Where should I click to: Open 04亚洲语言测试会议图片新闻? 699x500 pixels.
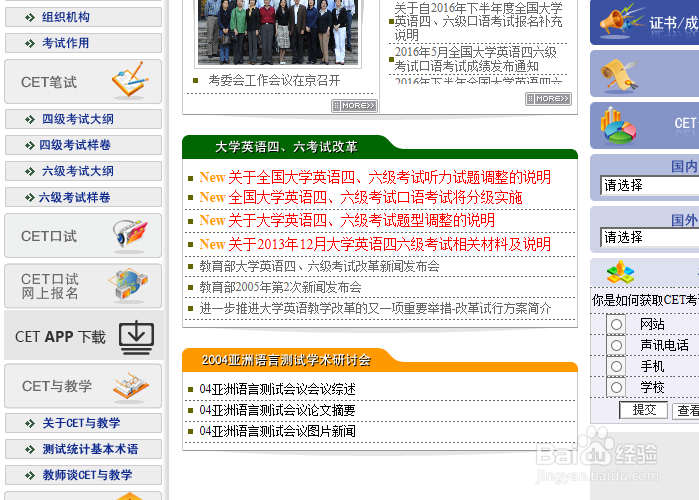click(x=277, y=431)
